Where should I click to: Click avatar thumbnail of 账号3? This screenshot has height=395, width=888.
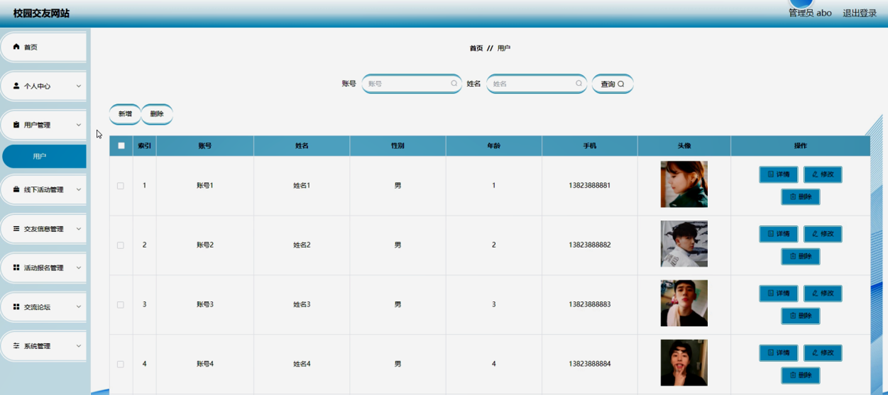pos(684,303)
